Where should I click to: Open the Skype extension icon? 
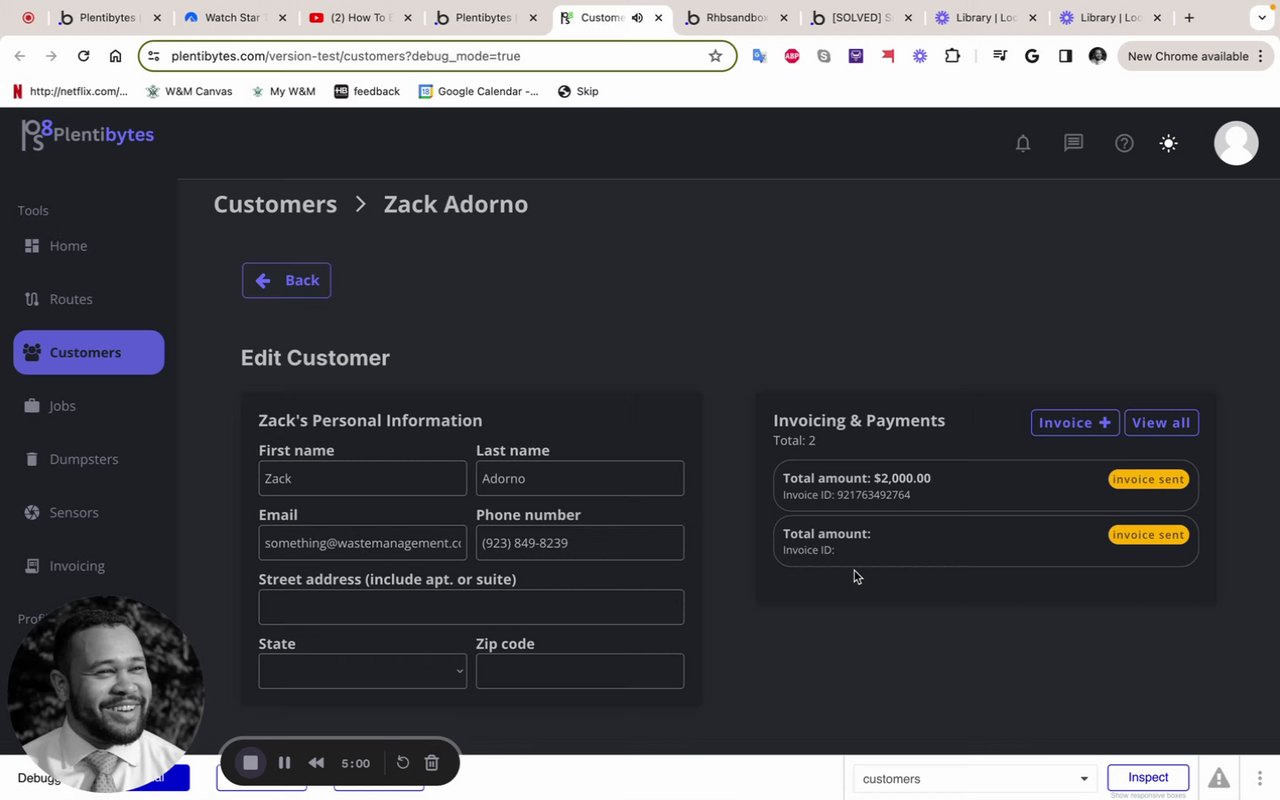tap(824, 56)
